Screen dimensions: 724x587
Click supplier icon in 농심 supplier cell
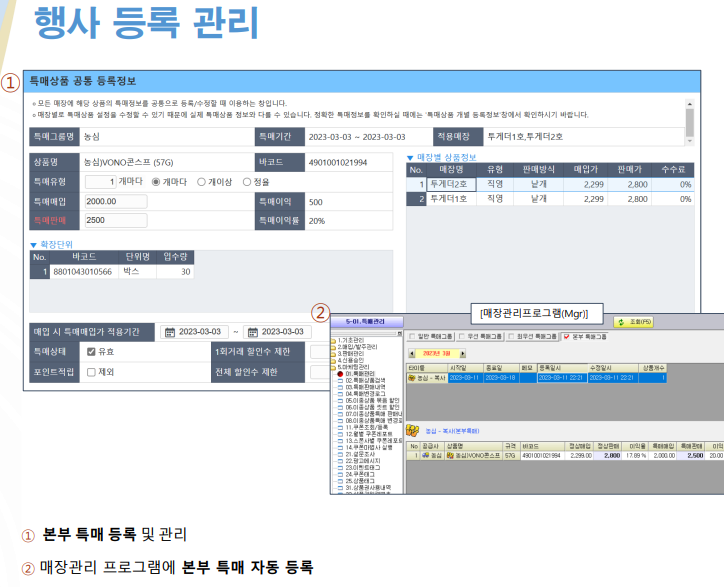click(425, 456)
